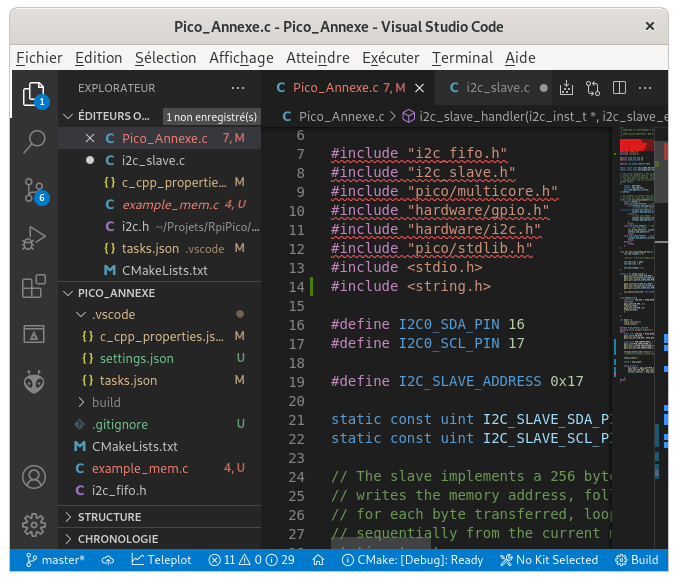
Task: Open CMakeLists.txt in PICO_ANNEXE tree
Action: (160, 447)
